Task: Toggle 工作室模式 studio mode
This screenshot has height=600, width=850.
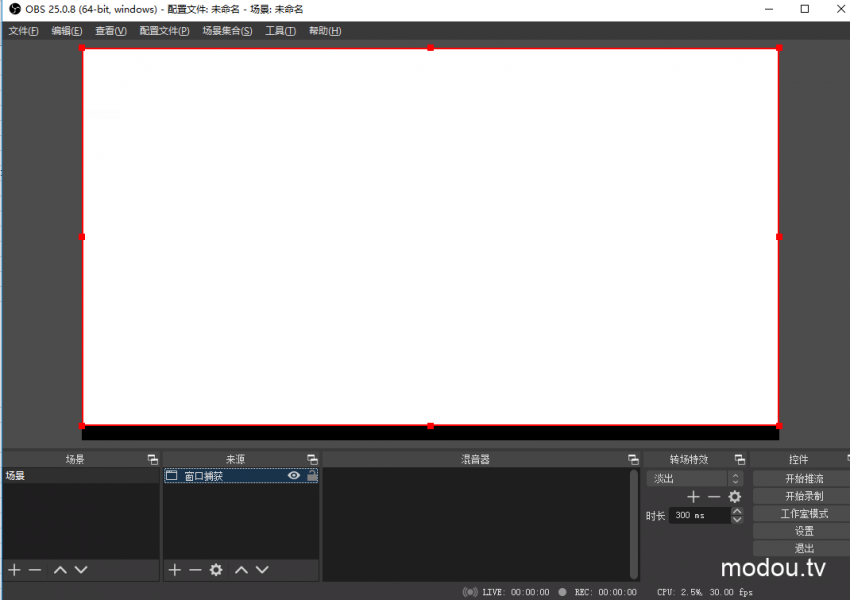Action: click(804, 513)
